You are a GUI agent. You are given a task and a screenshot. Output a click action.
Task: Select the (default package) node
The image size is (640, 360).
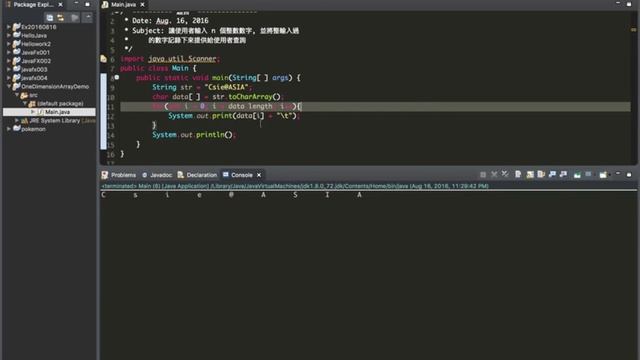[60, 104]
